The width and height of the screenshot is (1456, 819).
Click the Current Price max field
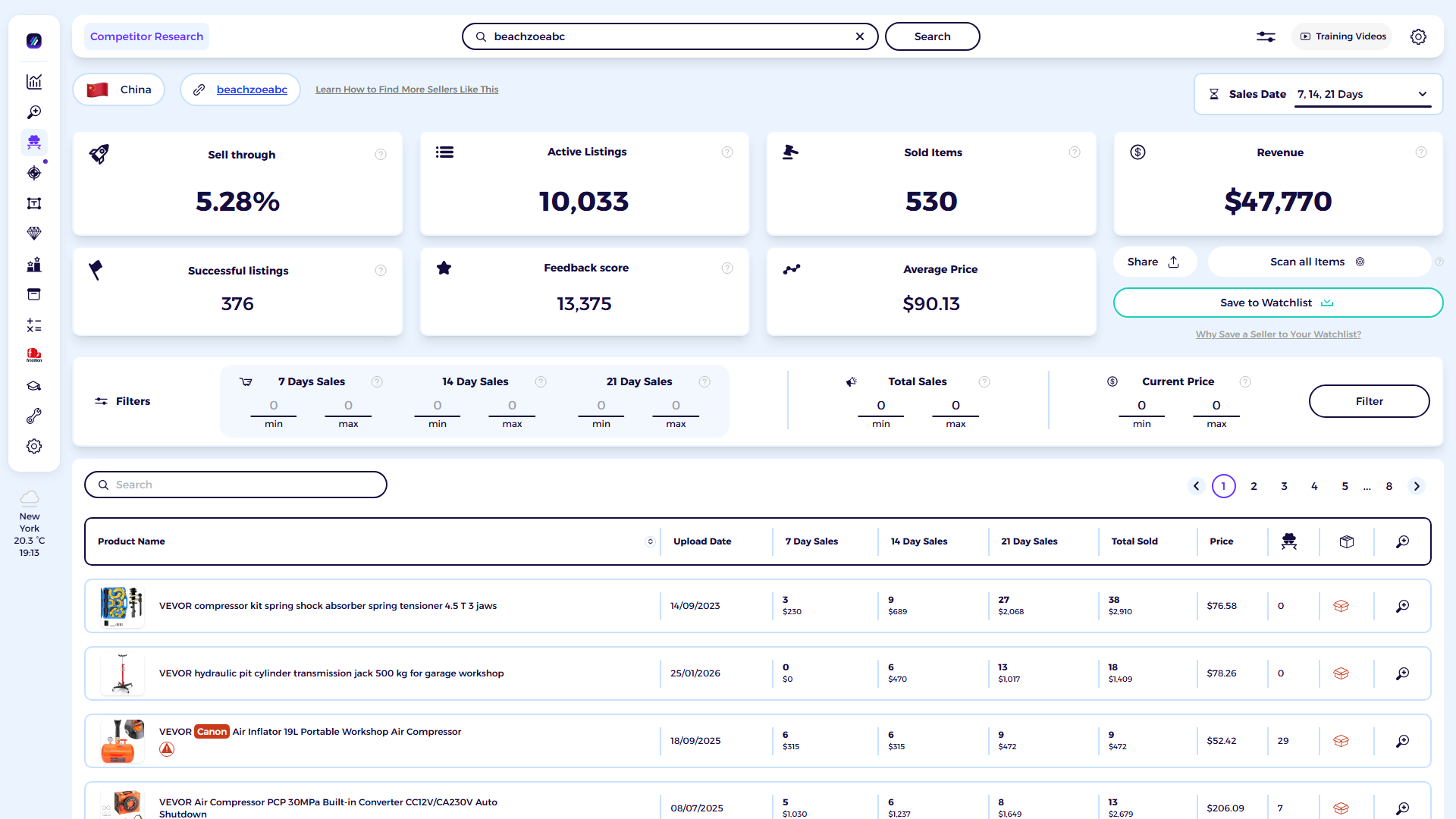click(x=1216, y=406)
